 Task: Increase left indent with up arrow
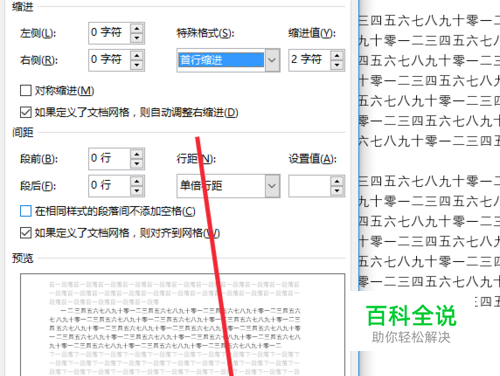(137, 28)
